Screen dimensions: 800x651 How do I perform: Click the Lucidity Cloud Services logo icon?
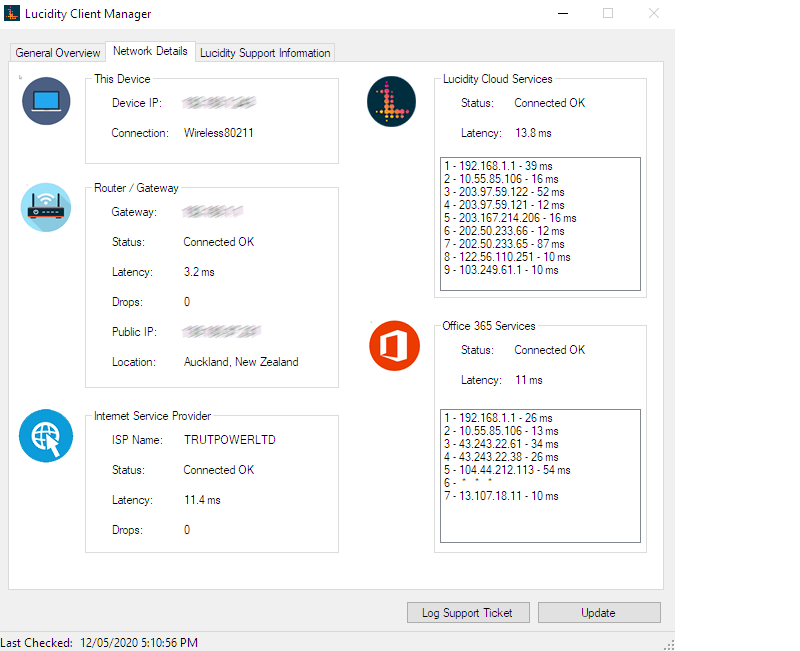coord(392,101)
